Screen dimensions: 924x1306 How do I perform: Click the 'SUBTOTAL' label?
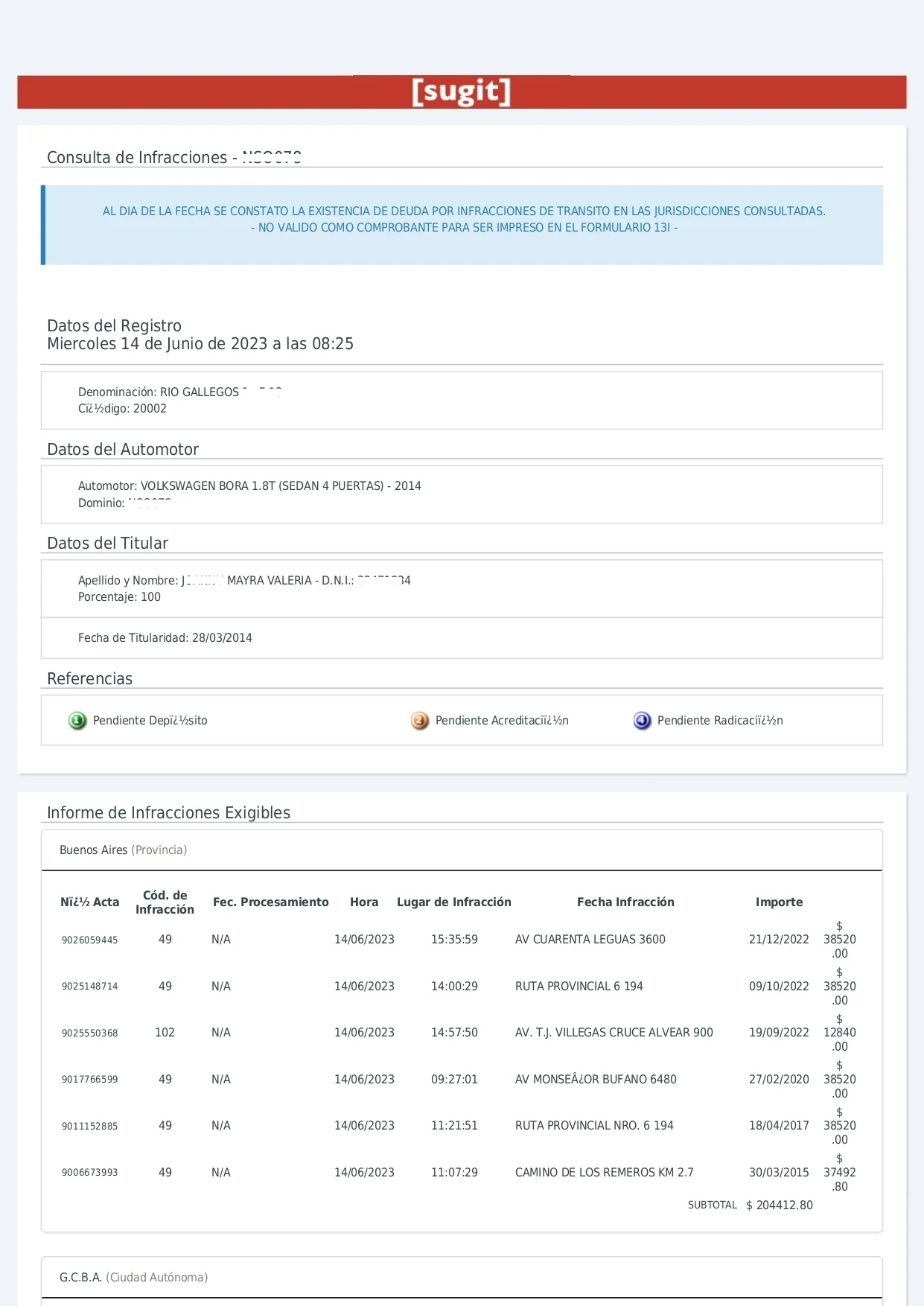713,1205
